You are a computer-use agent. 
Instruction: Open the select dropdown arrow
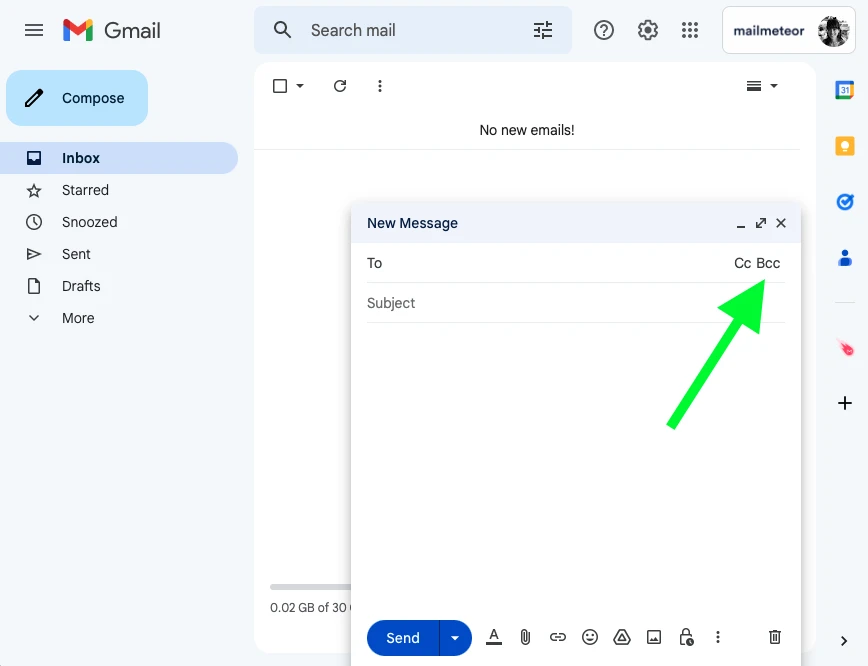point(300,86)
